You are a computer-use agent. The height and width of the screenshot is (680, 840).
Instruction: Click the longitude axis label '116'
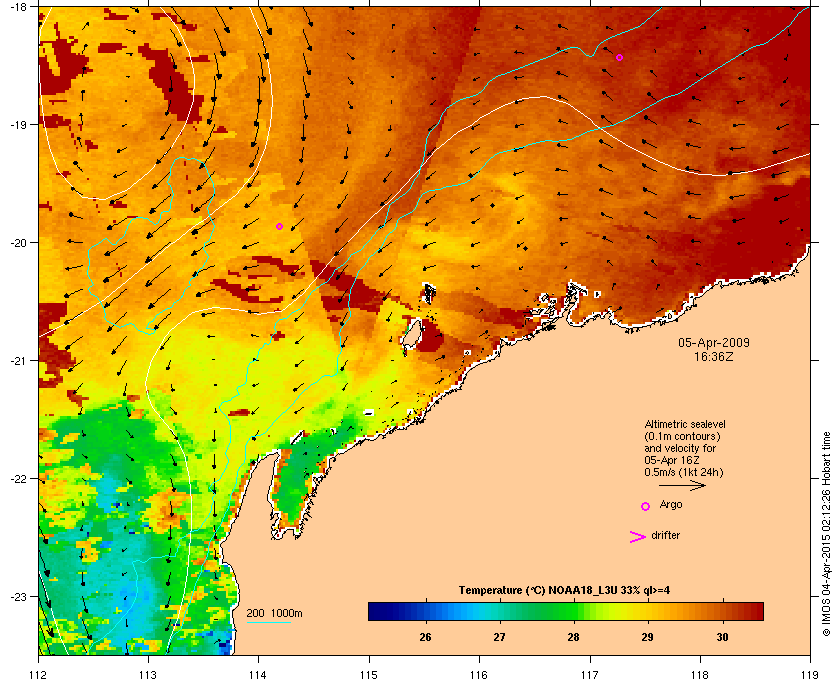479,674
